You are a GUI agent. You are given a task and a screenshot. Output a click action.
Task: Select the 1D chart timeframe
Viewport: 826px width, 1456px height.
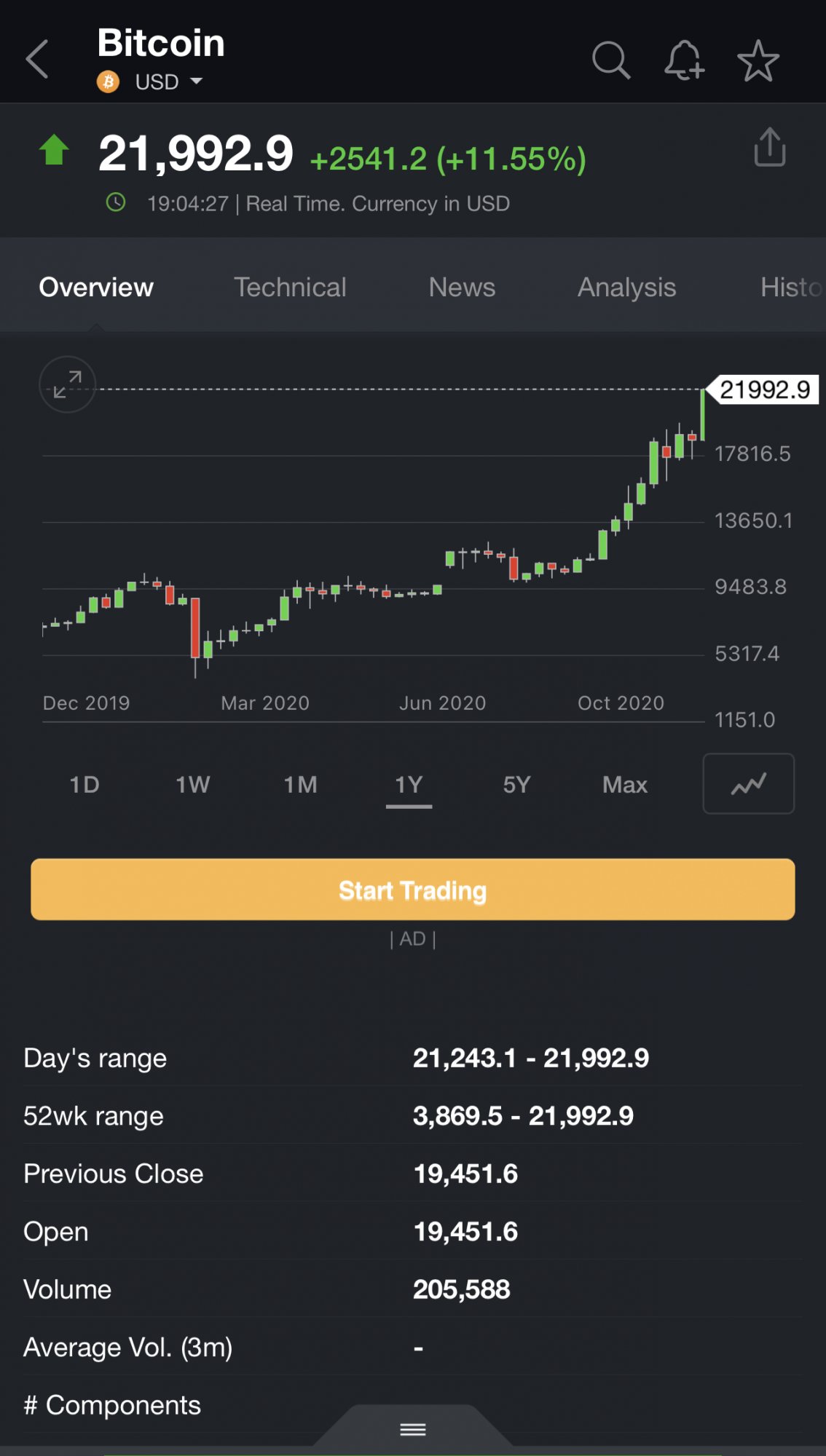coord(84,785)
